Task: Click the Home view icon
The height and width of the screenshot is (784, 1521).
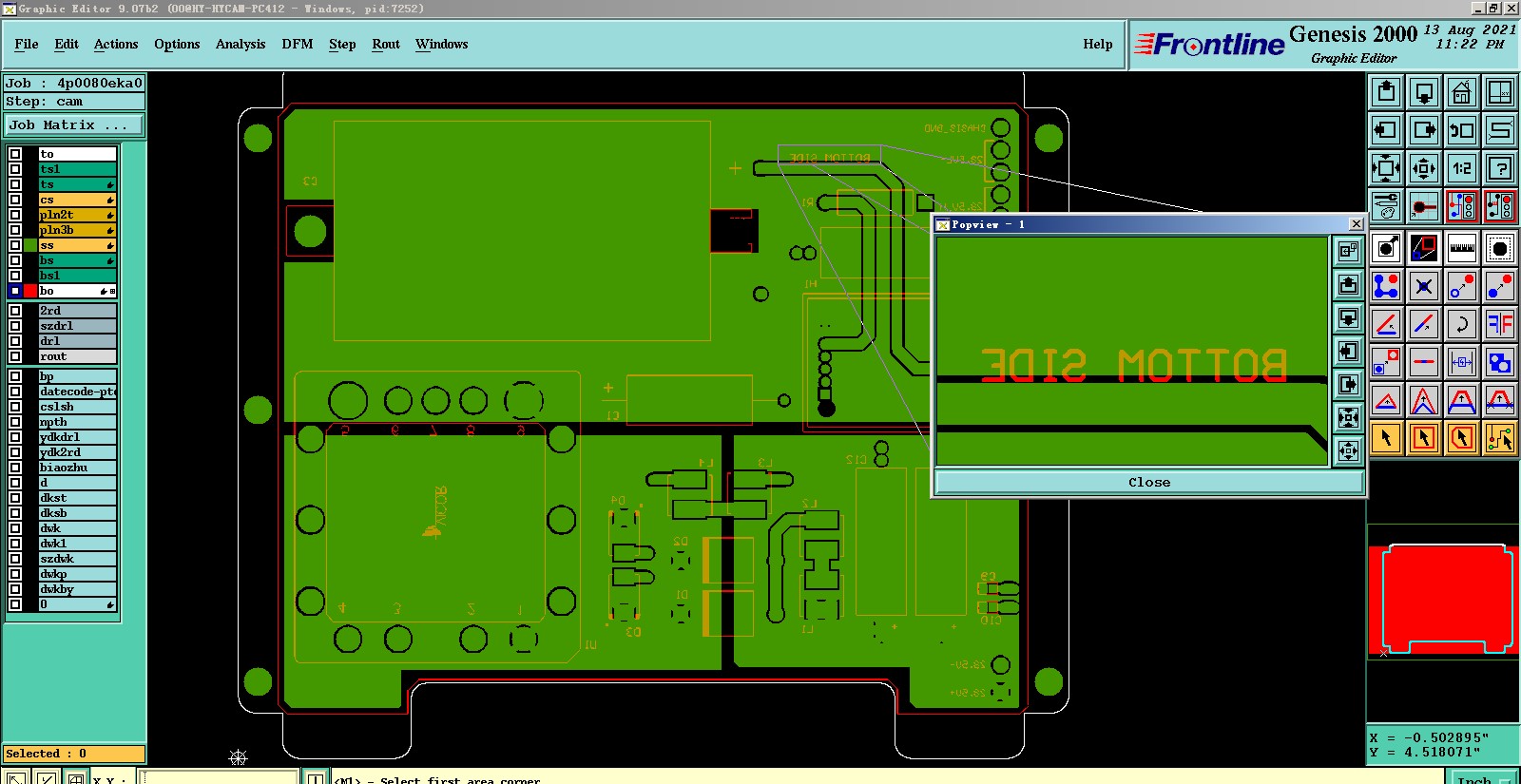Action: [x=1462, y=92]
